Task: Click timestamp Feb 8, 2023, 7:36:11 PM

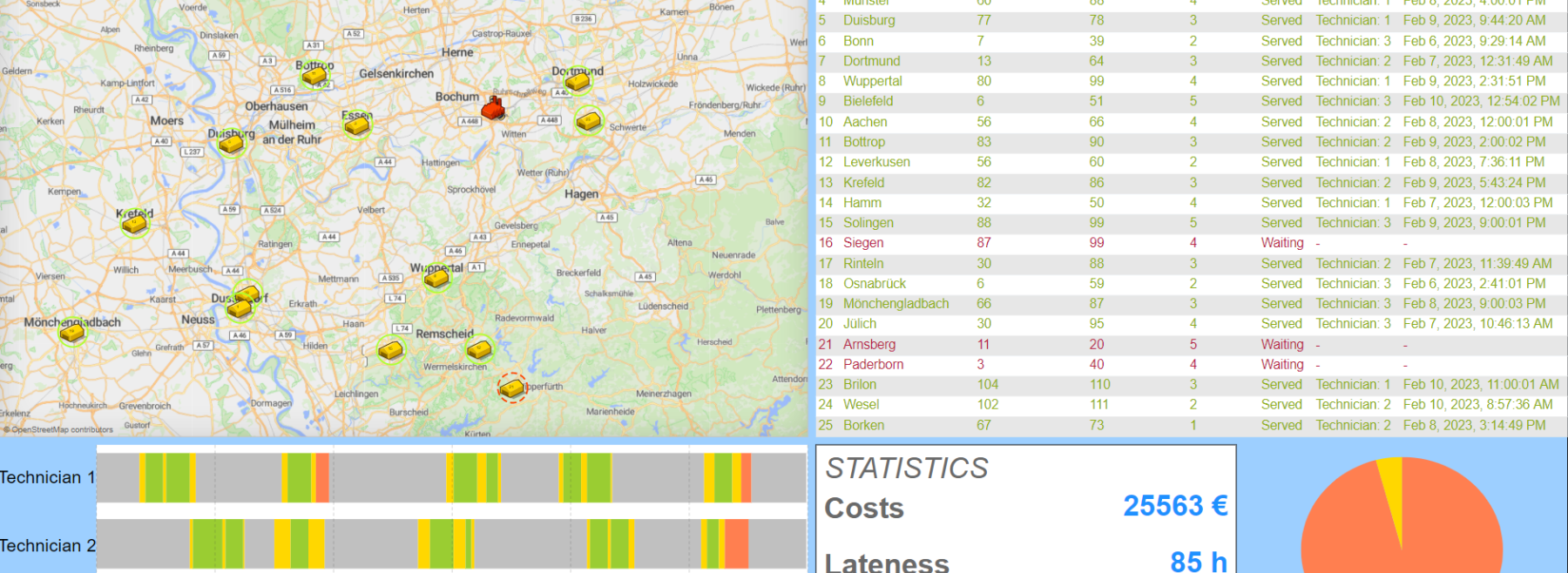Action: [1474, 162]
